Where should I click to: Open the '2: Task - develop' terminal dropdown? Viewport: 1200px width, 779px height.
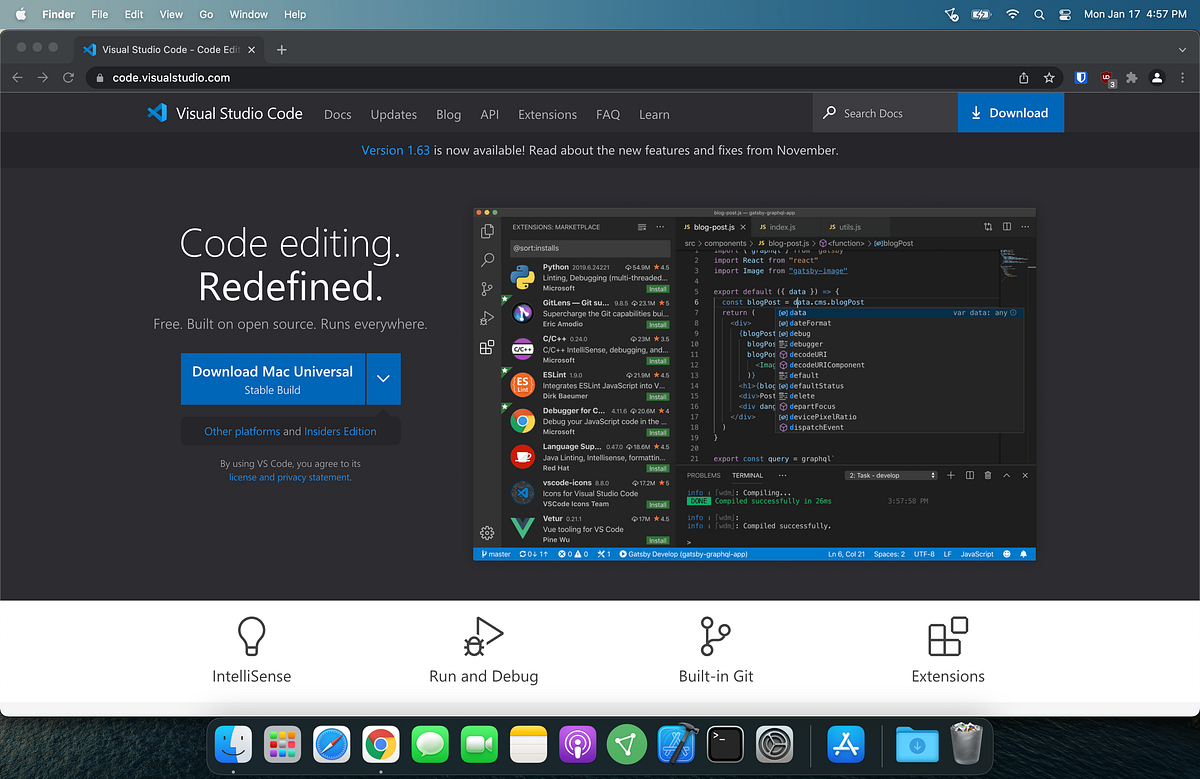point(890,475)
